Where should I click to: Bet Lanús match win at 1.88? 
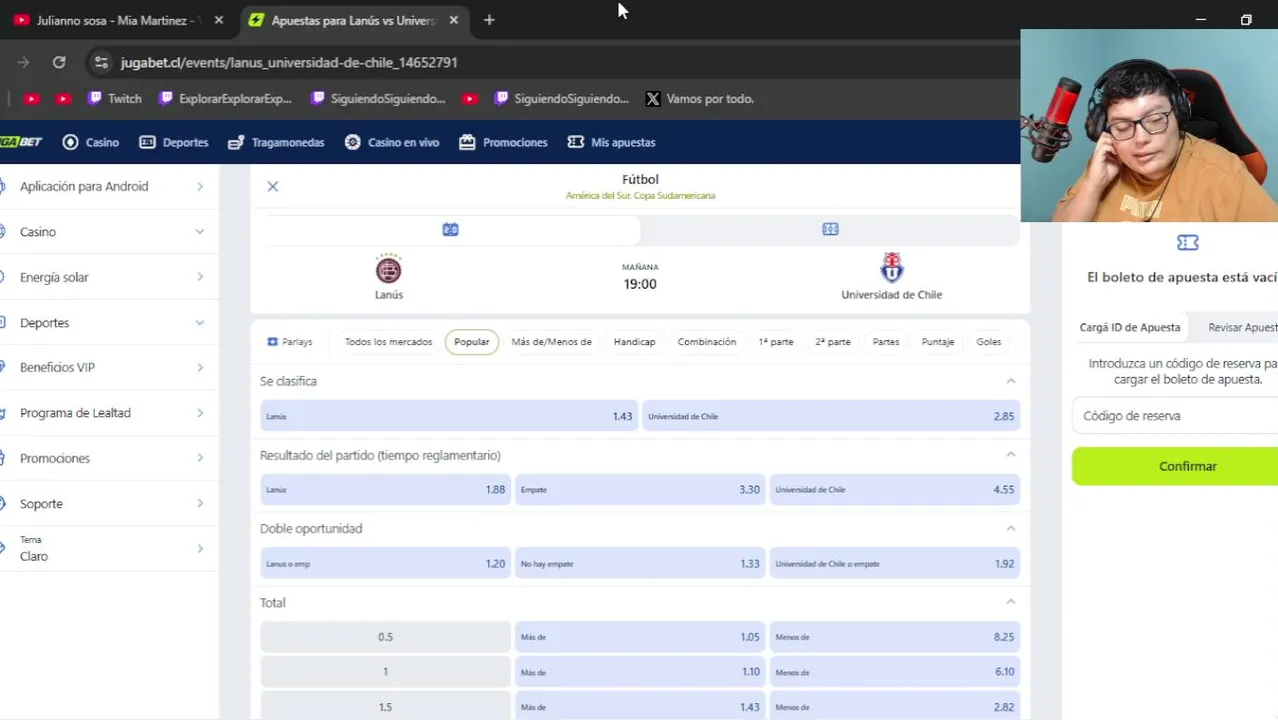(x=385, y=490)
